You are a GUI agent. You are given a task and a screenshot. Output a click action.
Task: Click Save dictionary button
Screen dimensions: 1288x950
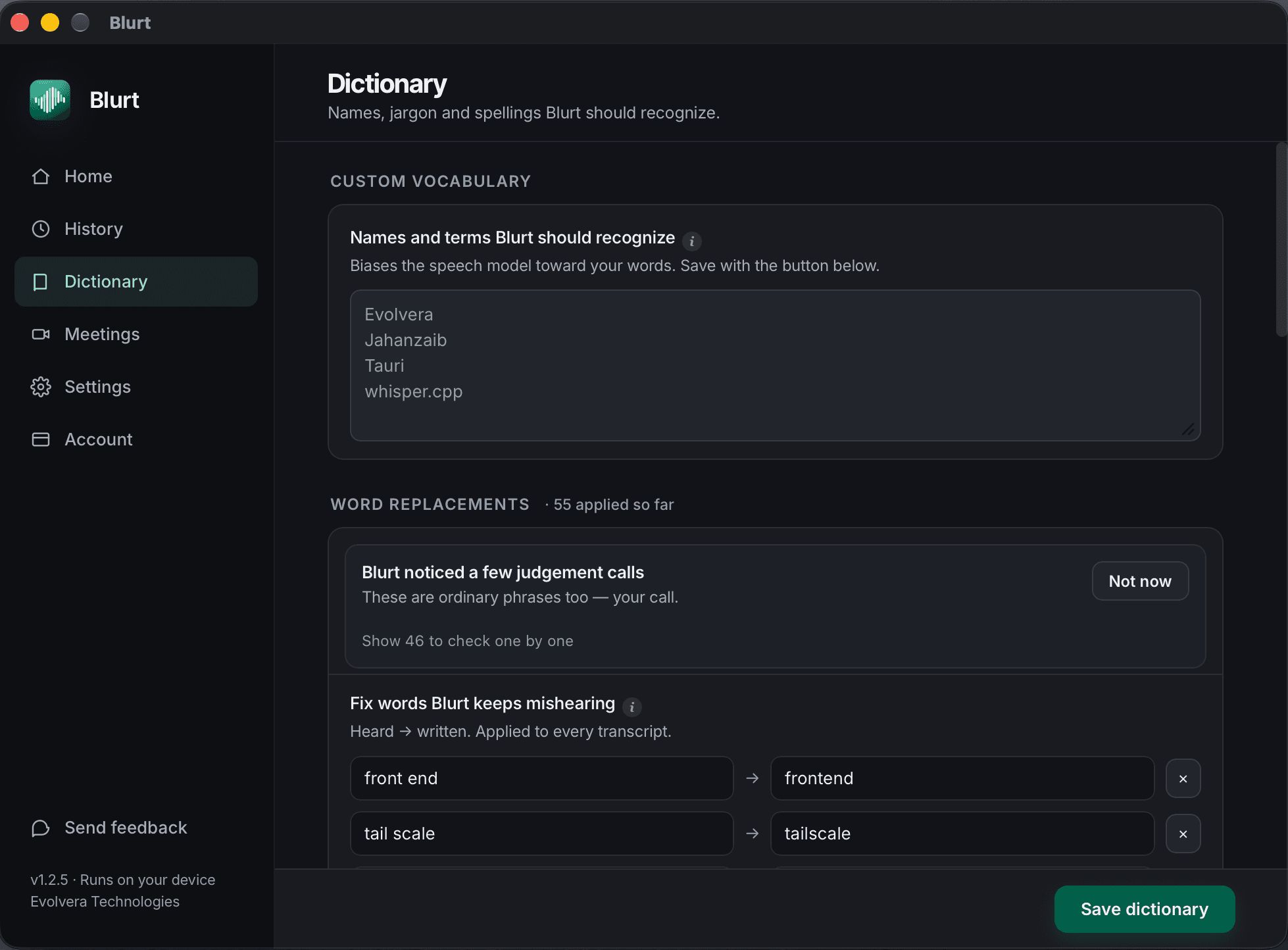1145,909
